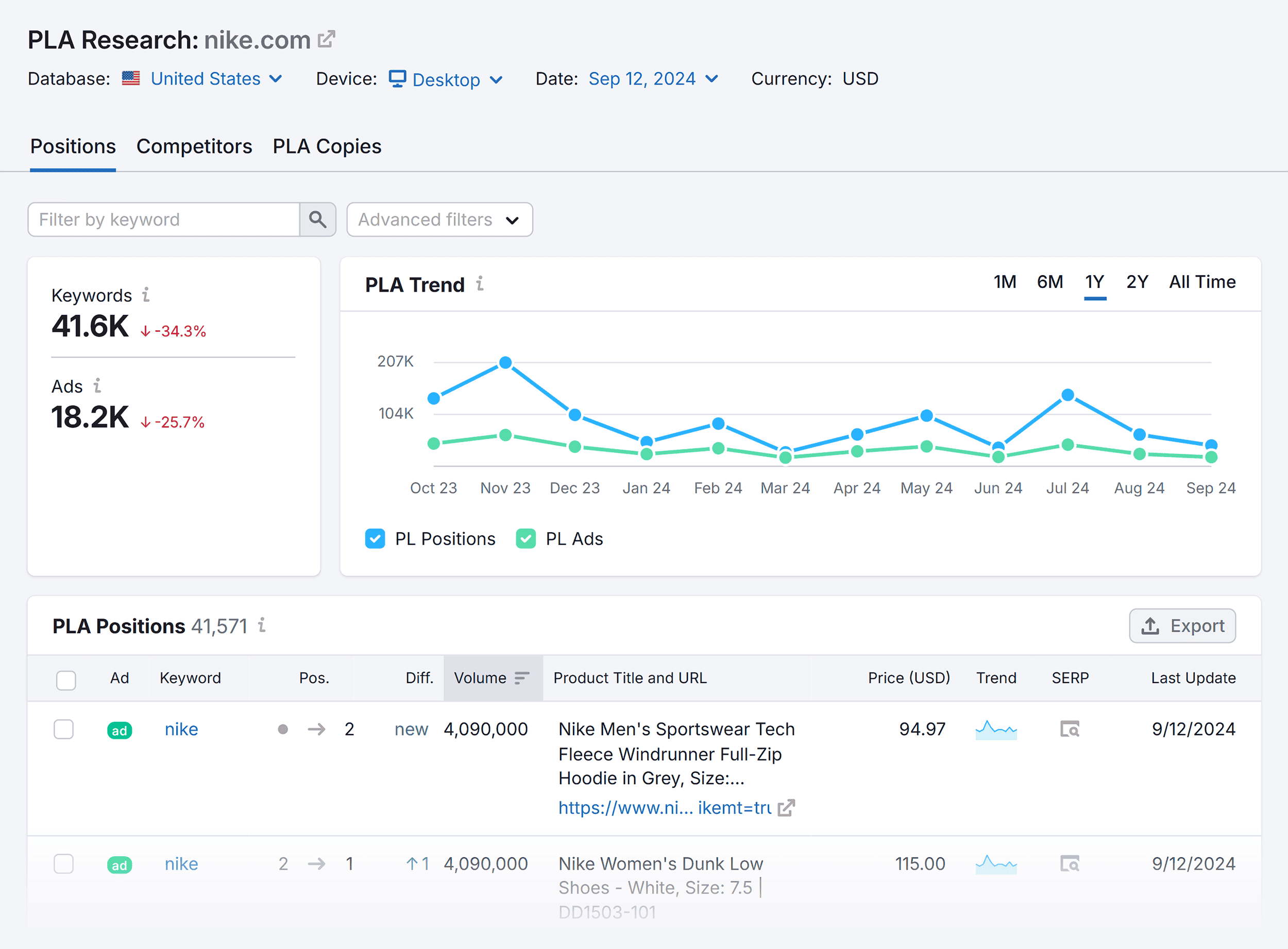The height and width of the screenshot is (949, 1288).
Task: Check the select-all checkbox in table header
Action: click(66, 680)
